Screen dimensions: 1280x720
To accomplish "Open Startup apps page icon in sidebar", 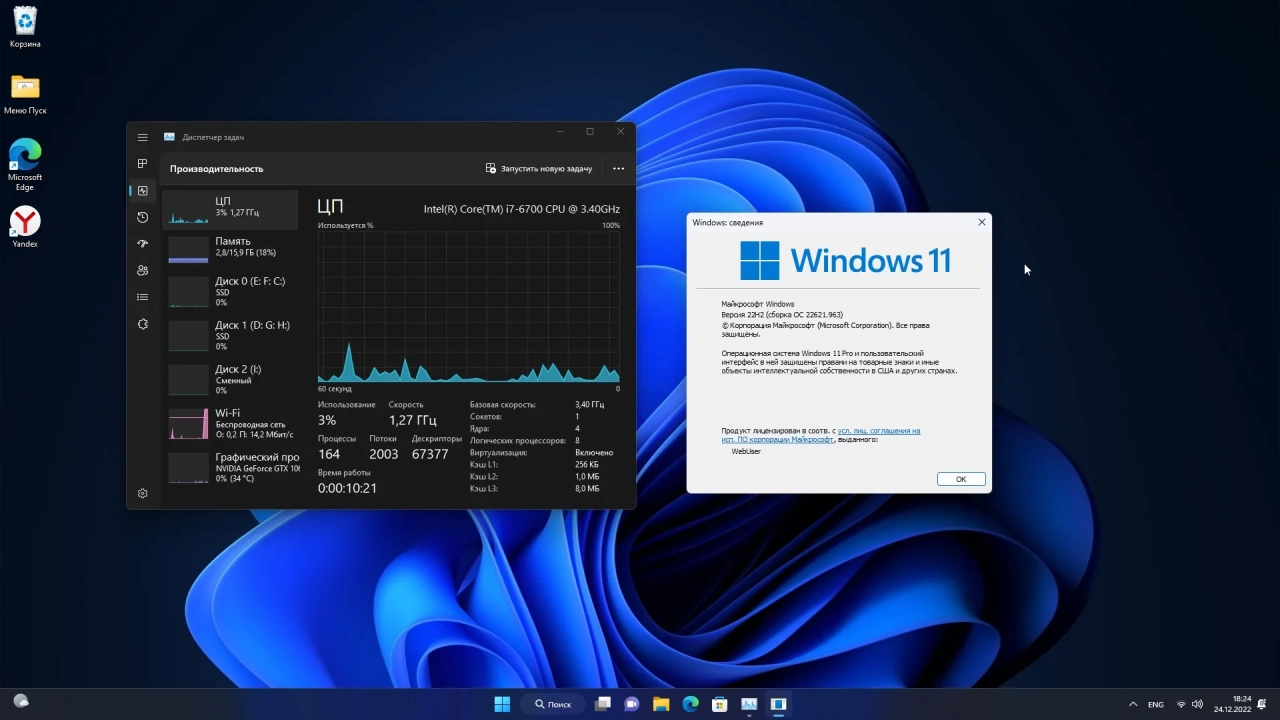I will pyautogui.click(x=143, y=243).
